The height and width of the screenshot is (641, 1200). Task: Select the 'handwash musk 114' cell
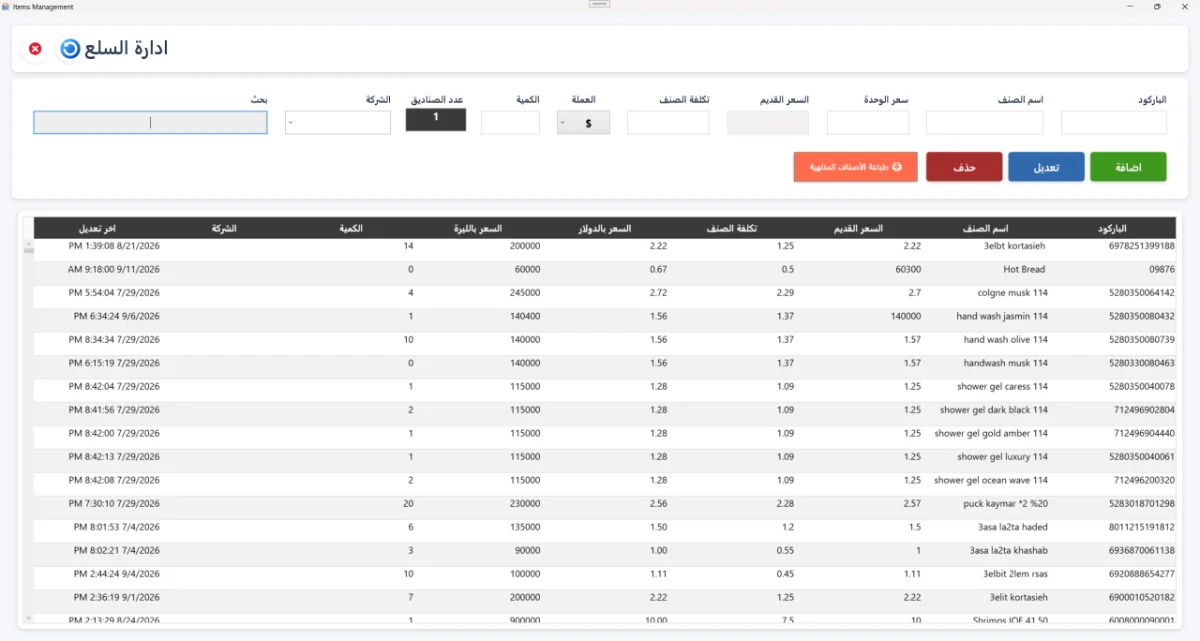(1006, 363)
